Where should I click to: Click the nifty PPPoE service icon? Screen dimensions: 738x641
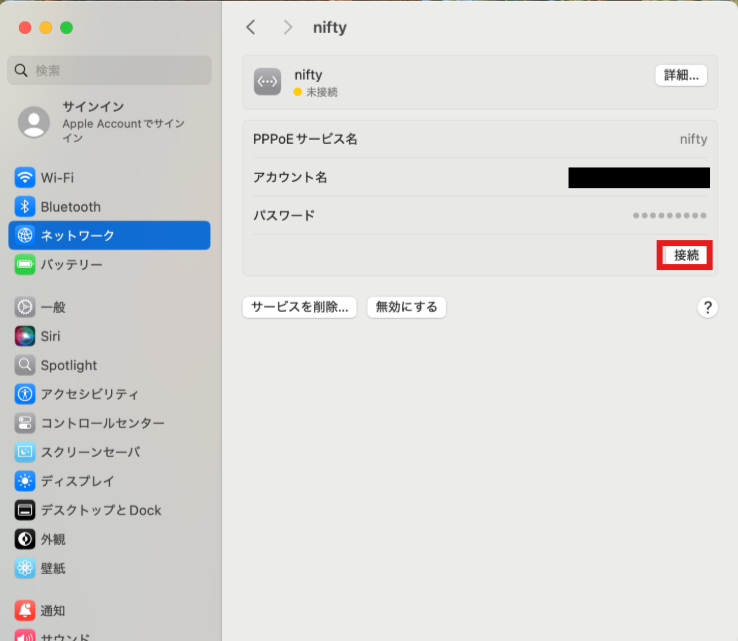(267, 81)
